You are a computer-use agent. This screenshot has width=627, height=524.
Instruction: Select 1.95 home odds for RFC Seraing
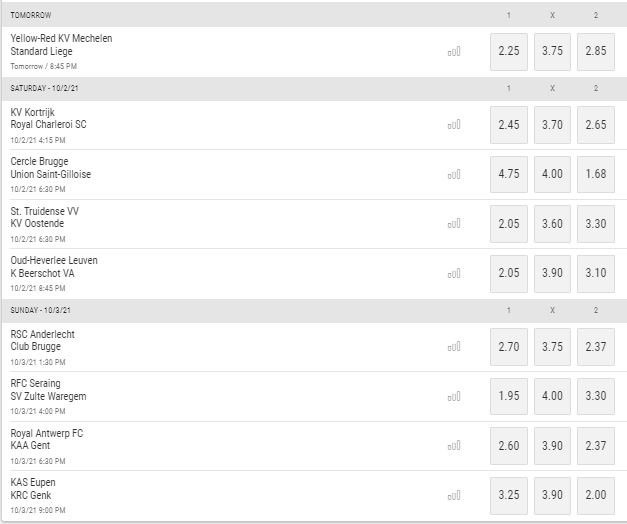[x=509, y=396]
